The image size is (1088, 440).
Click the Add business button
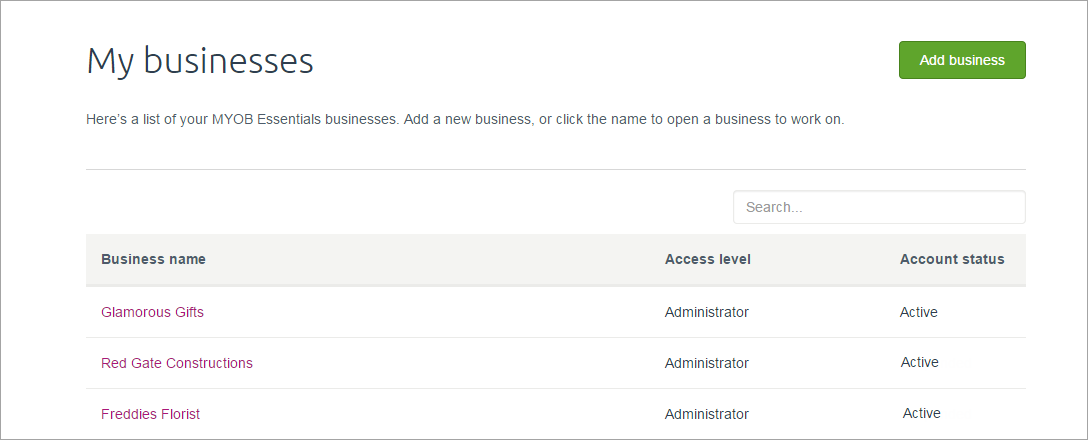(962, 60)
